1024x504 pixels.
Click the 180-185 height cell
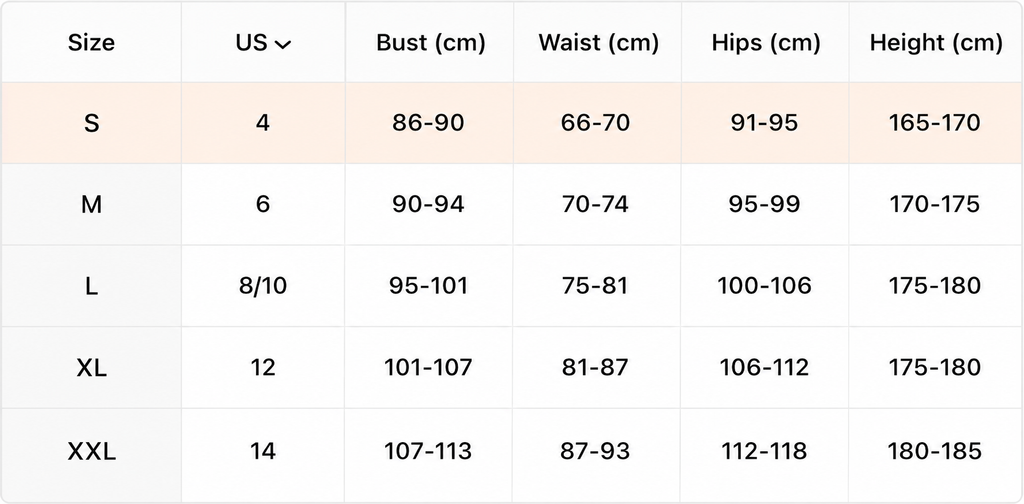(x=935, y=451)
